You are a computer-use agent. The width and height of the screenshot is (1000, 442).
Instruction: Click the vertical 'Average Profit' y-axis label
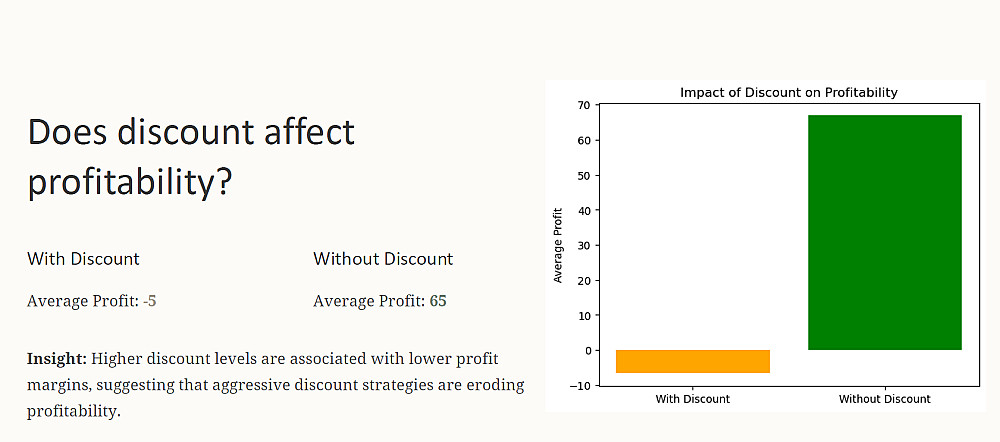click(x=559, y=245)
